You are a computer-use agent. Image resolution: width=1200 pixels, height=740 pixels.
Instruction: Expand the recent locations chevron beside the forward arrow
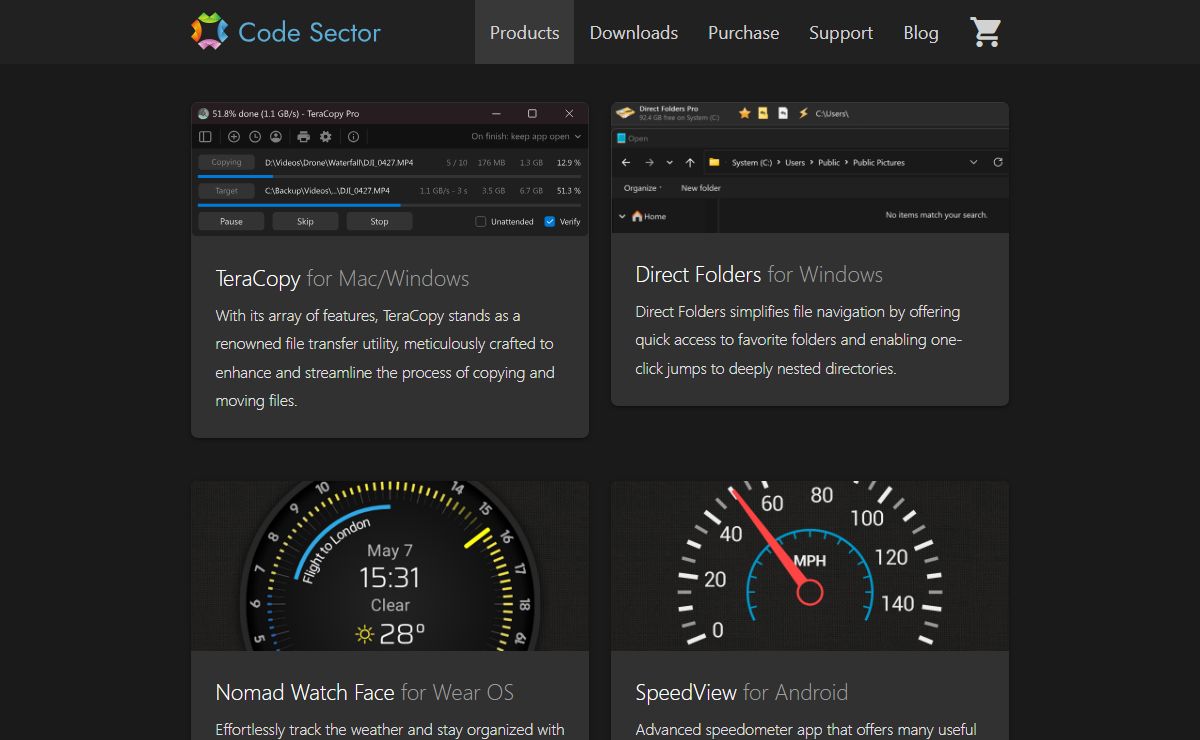pyautogui.click(x=669, y=162)
